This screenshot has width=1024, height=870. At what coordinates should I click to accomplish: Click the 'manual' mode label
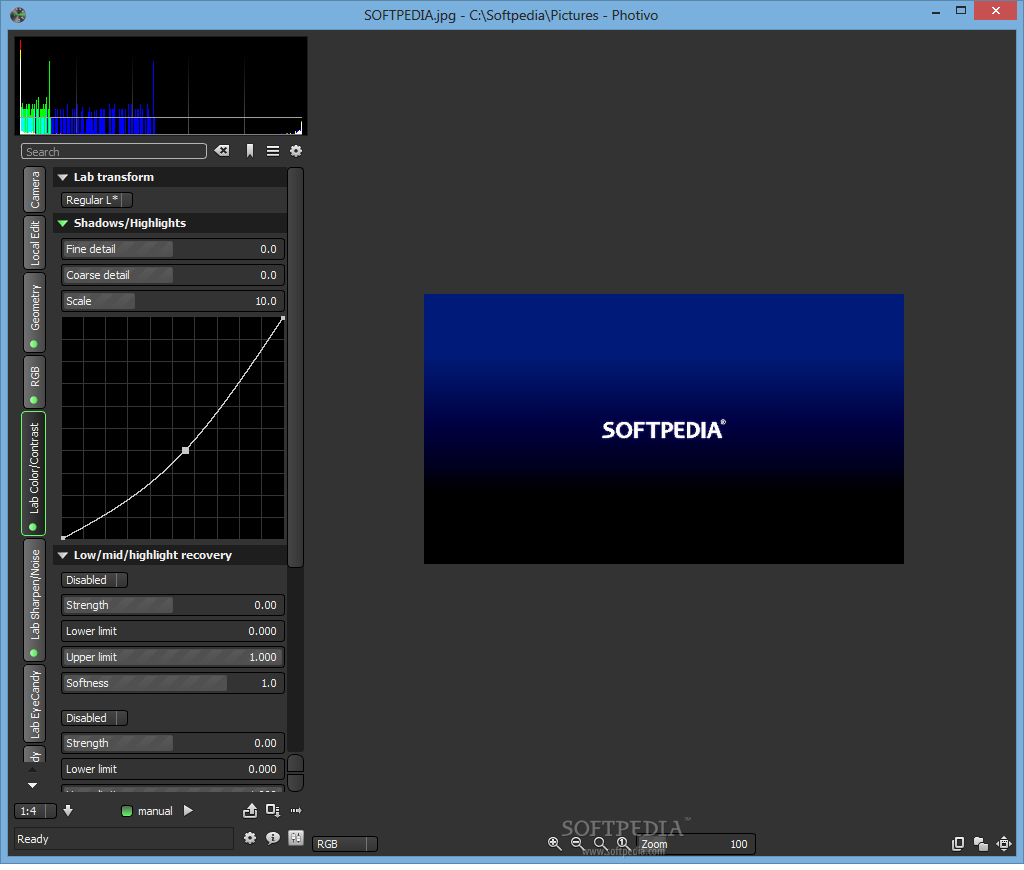pyautogui.click(x=155, y=811)
